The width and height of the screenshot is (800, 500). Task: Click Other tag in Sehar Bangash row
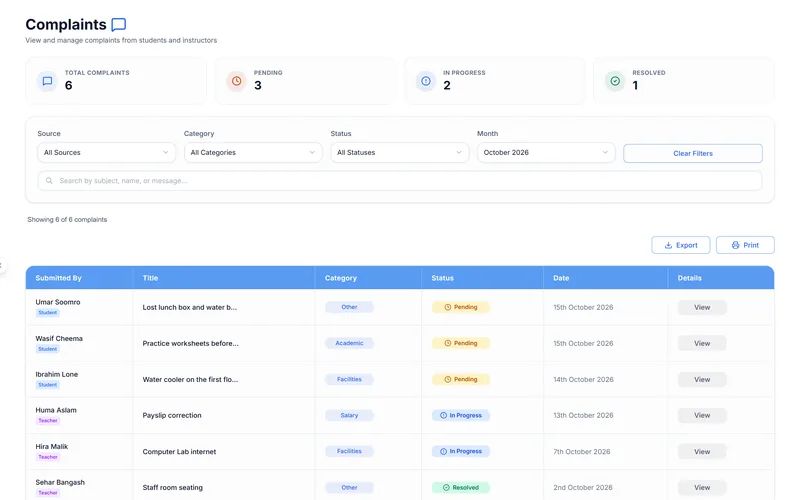coord(349,487)
